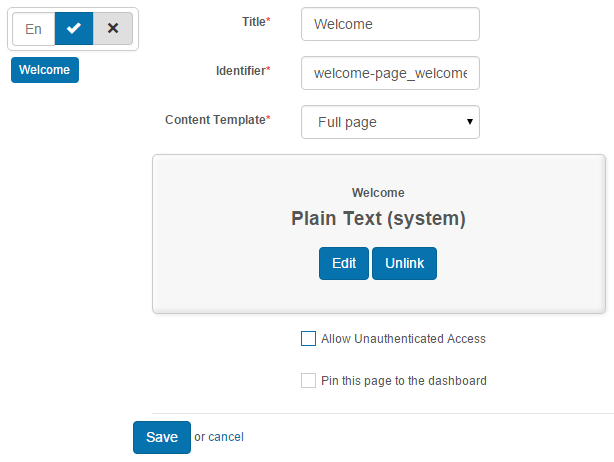Click into the Identifier input field
This screenshot has height=462, width=614.
[x=390, y=73]
